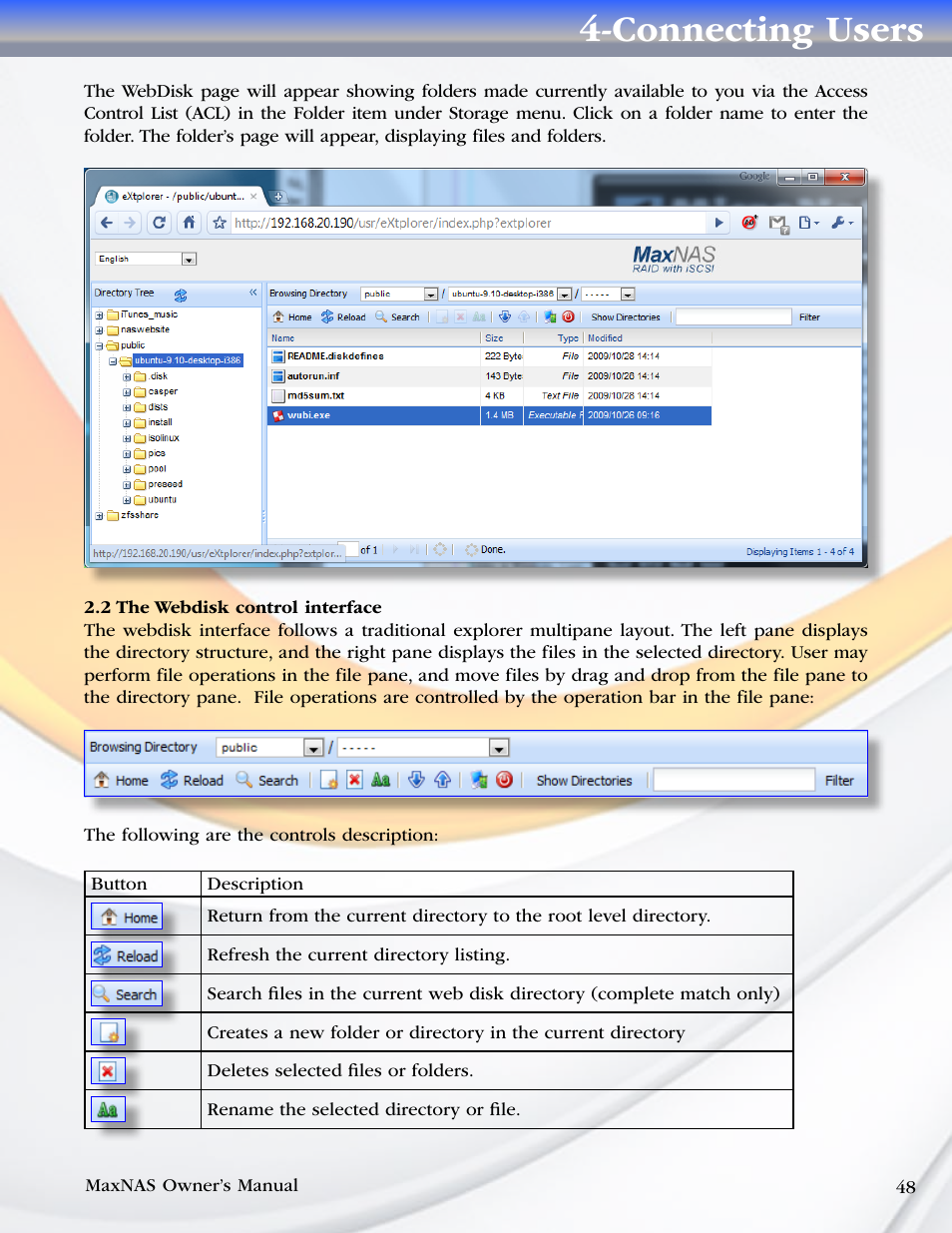The height and width of the screenshot is (1233, 952).
Task: Expand the isolinux subfolder node
Action: [x=127, y=438]
